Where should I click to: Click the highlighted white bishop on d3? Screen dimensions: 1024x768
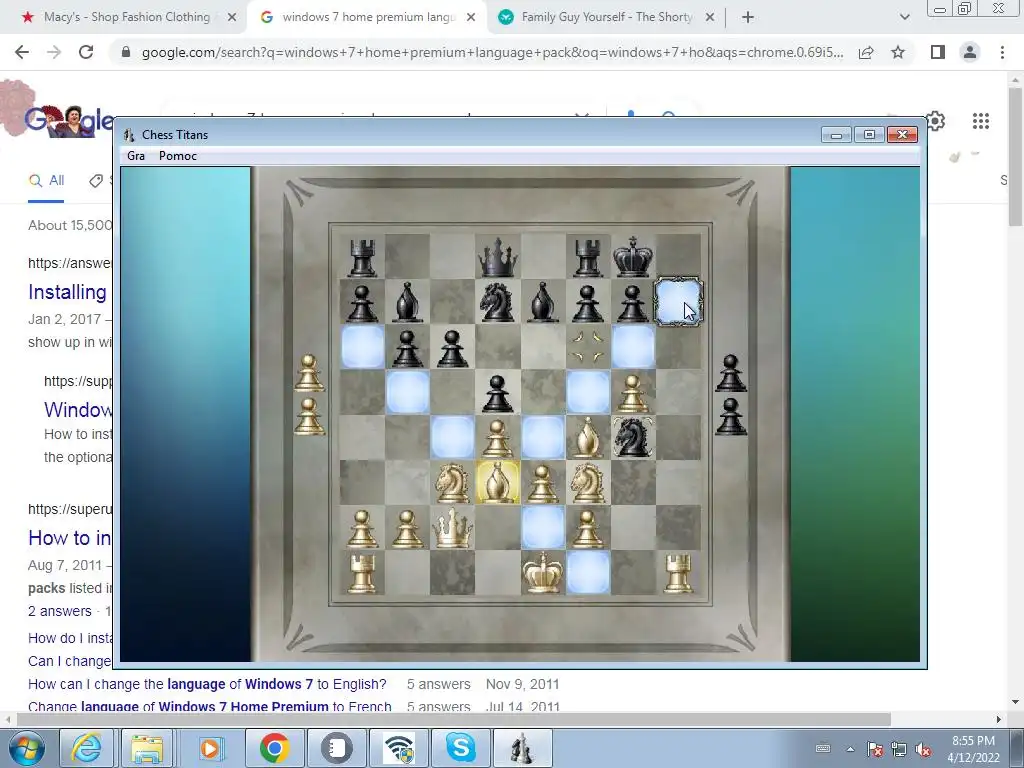click(x=498, y=482)
